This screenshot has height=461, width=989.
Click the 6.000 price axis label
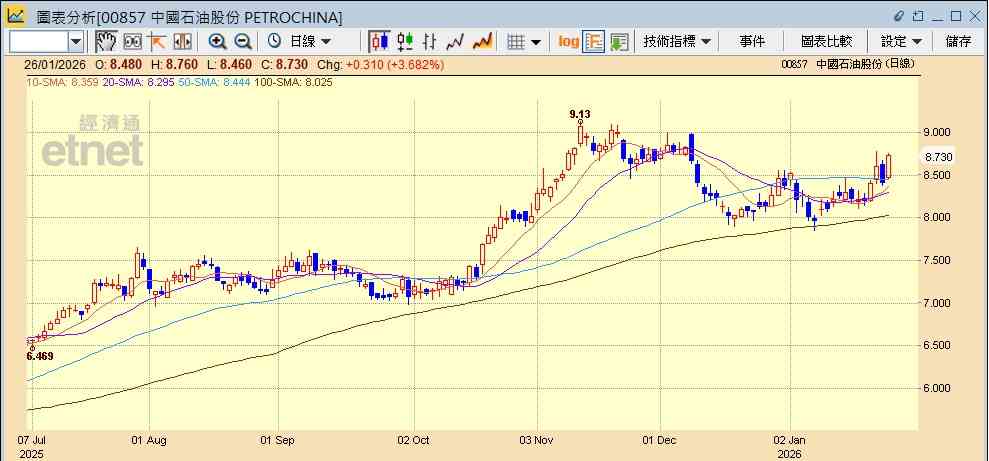tap(937, 388)
